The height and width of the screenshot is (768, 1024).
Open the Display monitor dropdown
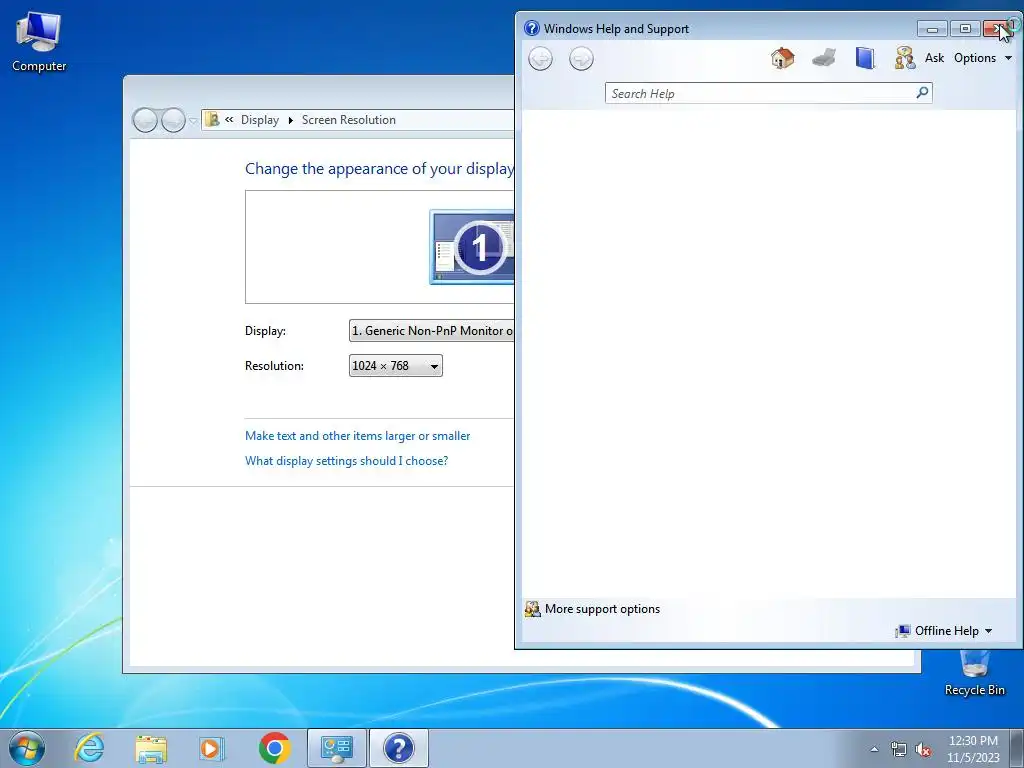click(432, 331)
